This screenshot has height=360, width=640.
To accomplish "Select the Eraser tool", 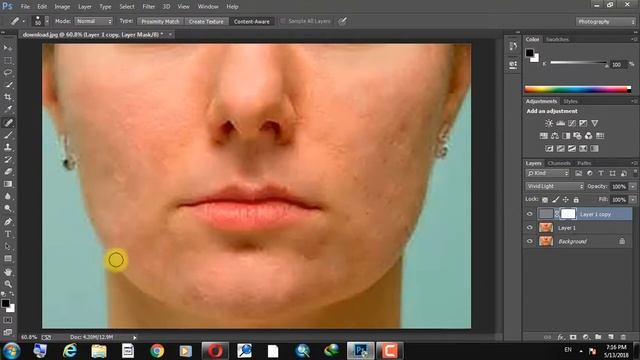I will click(x=8, y=171).
